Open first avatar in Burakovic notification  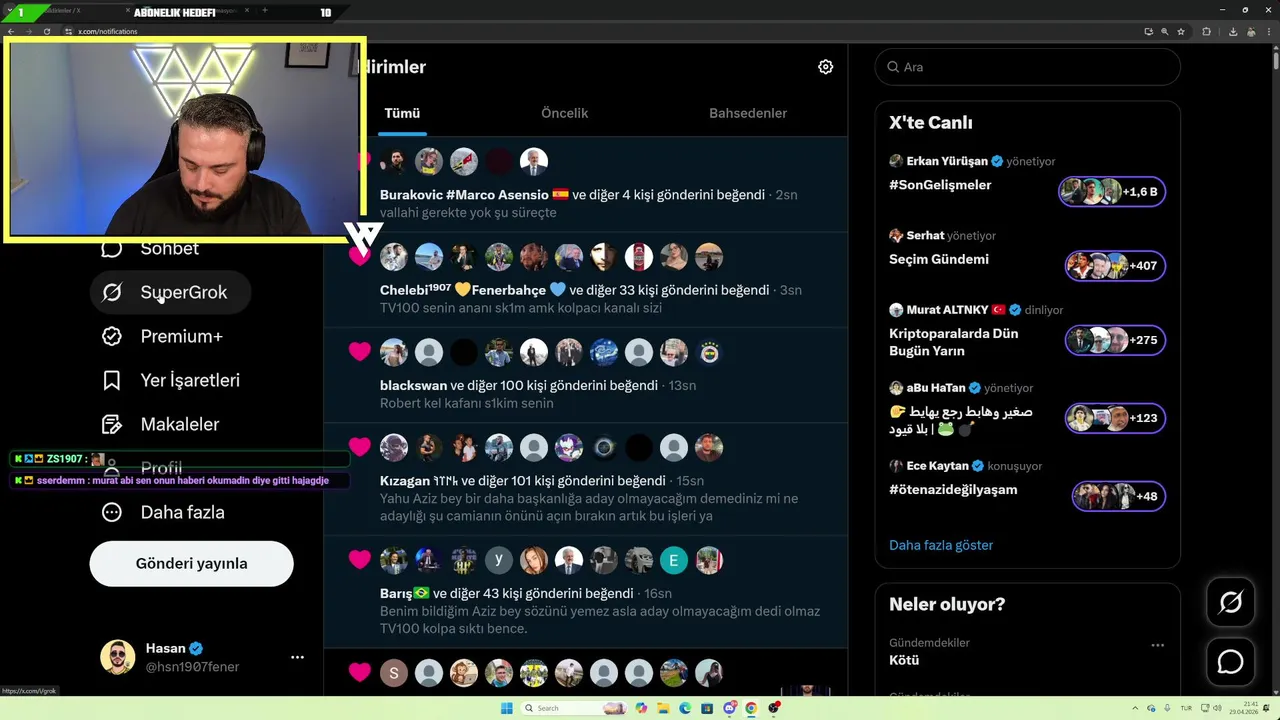coord(394,161)
